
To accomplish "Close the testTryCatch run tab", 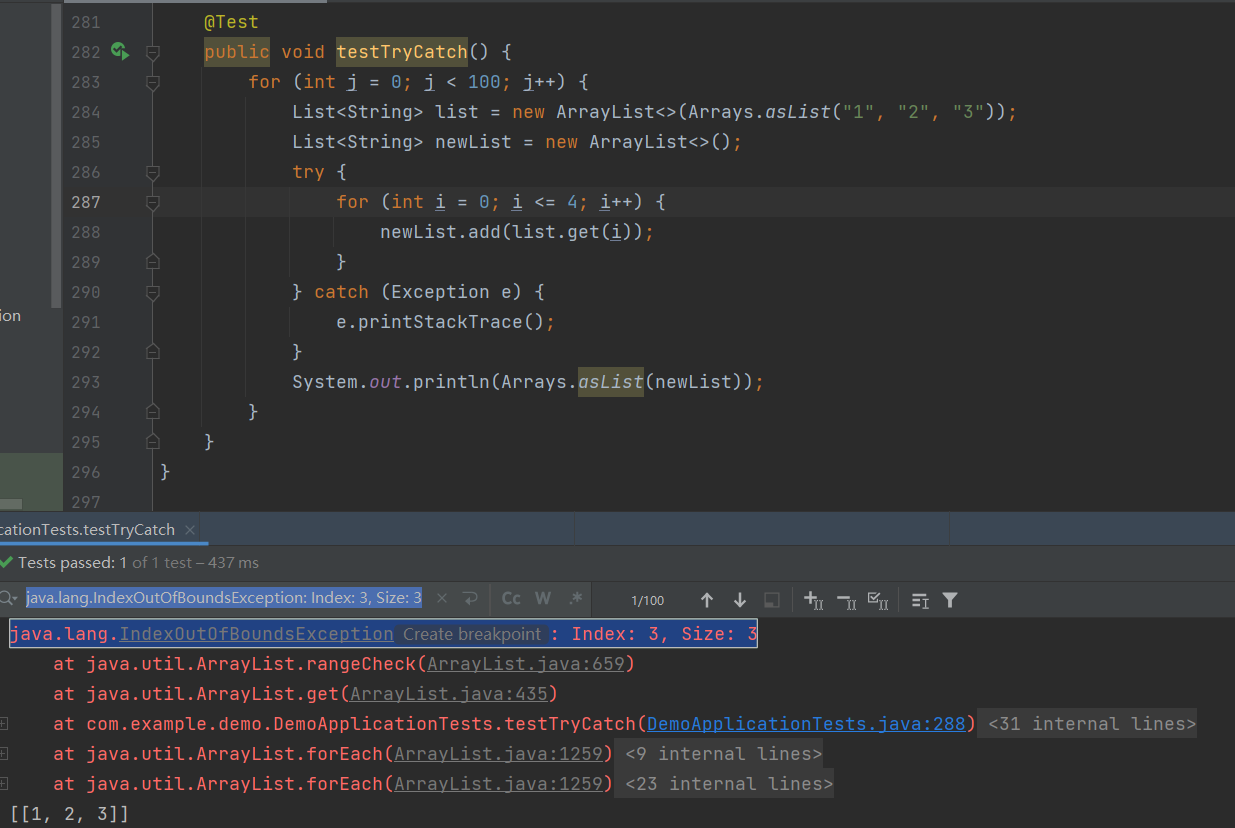I will [x=190, y=529].
